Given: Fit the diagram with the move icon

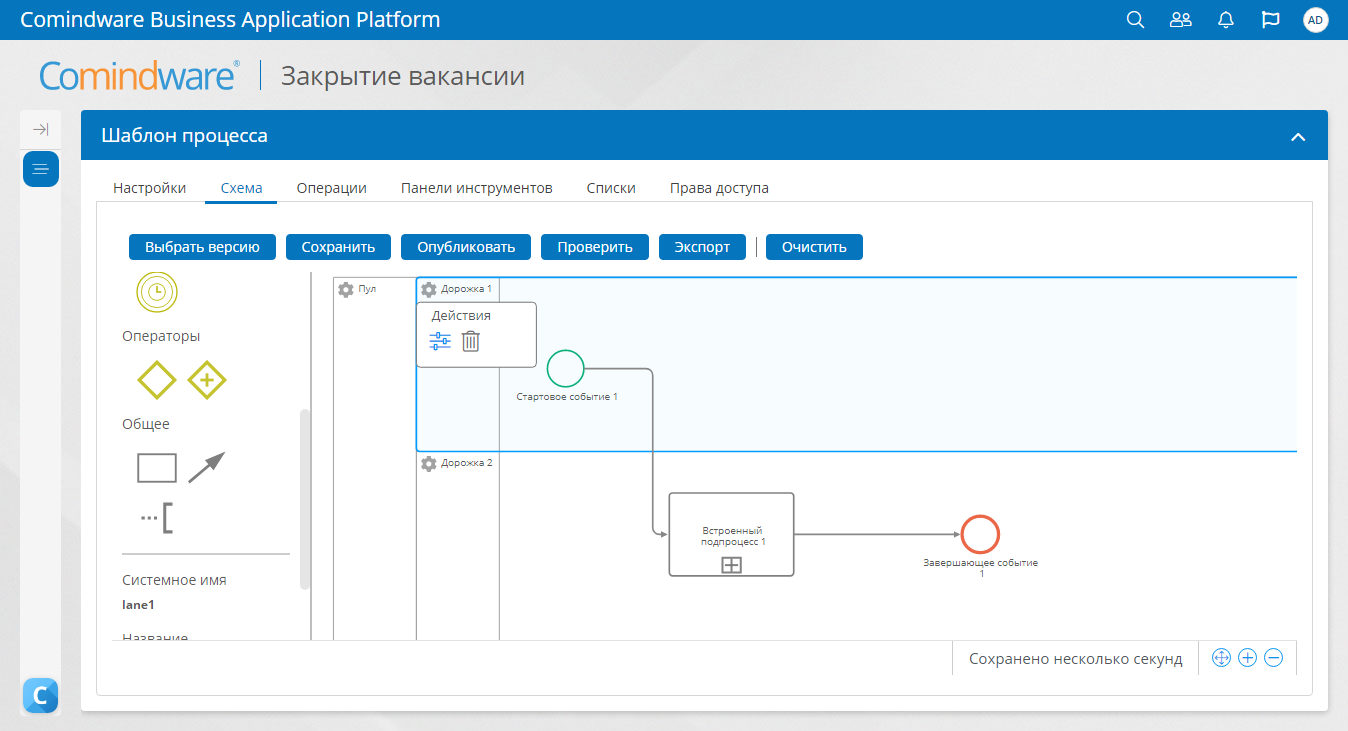Looking at the screenshot, I should (x=1221, y=658).
